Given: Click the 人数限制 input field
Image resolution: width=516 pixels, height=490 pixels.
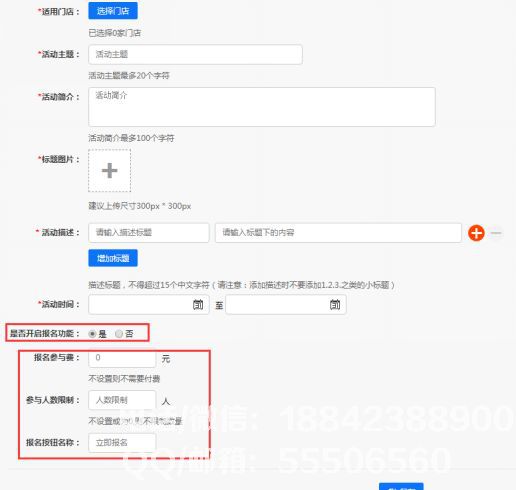Looking at the screenshot, I should pyautogui.click(x=122, y=400).
